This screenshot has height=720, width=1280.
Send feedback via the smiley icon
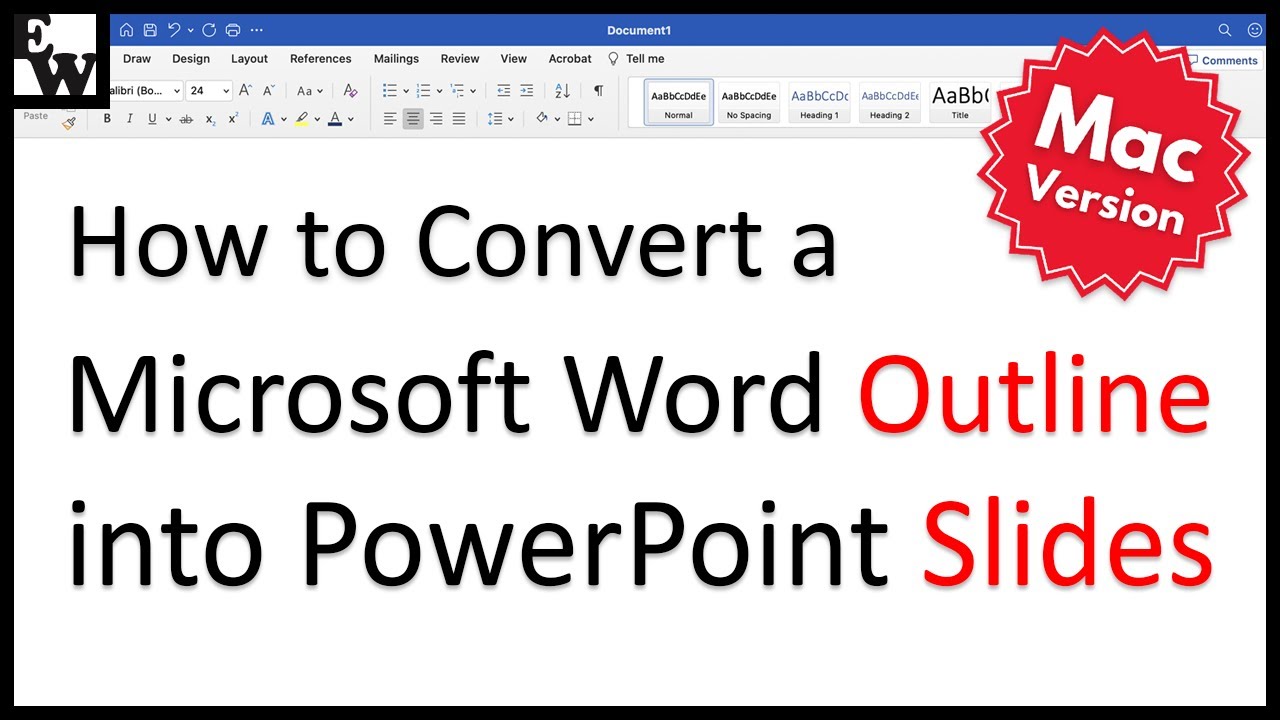click(1255, 30)
